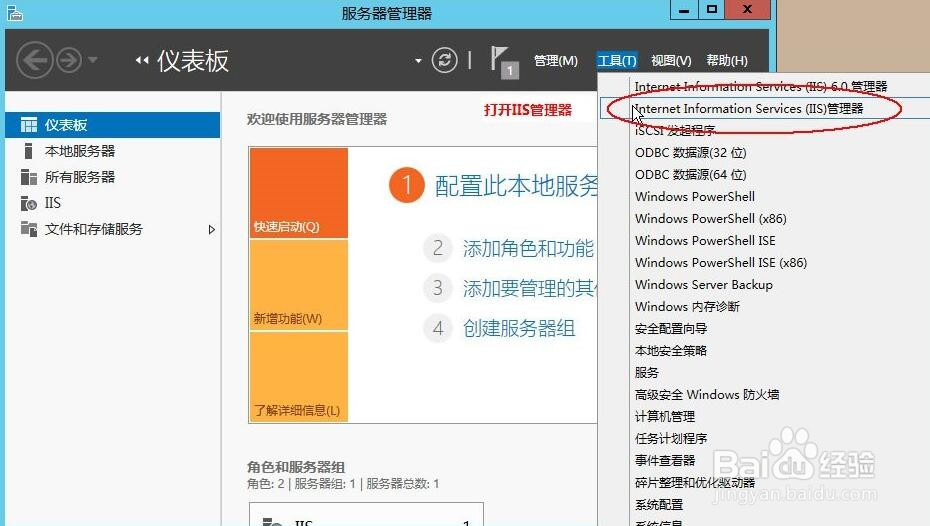
Task: Maximize the 服务器管理器 window
Action: (x=712, y=9)
